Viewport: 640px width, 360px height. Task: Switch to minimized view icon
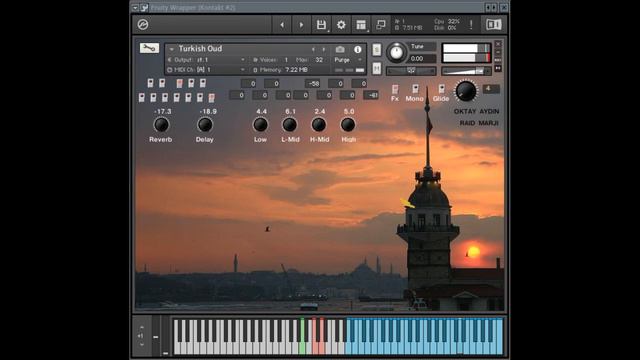click(380, 25)
